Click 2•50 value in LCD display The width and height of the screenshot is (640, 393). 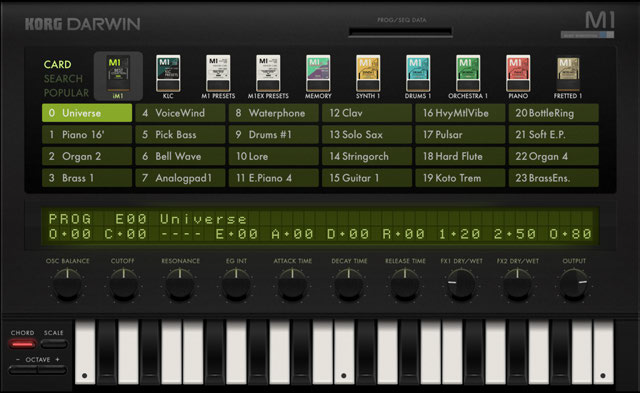click(x=515, y=234)
